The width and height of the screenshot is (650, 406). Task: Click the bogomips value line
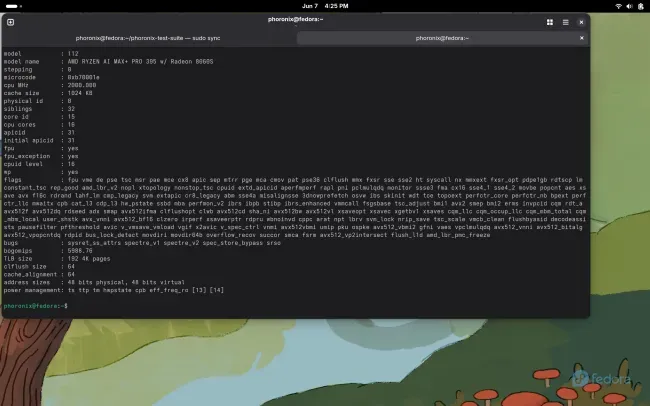coord(48,251)
